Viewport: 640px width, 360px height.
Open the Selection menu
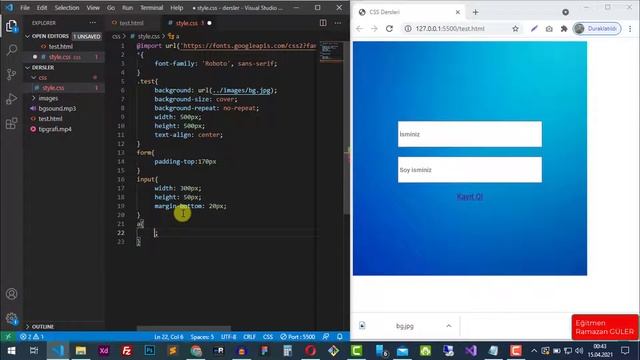pyautogui.click(x=67, y=8)
